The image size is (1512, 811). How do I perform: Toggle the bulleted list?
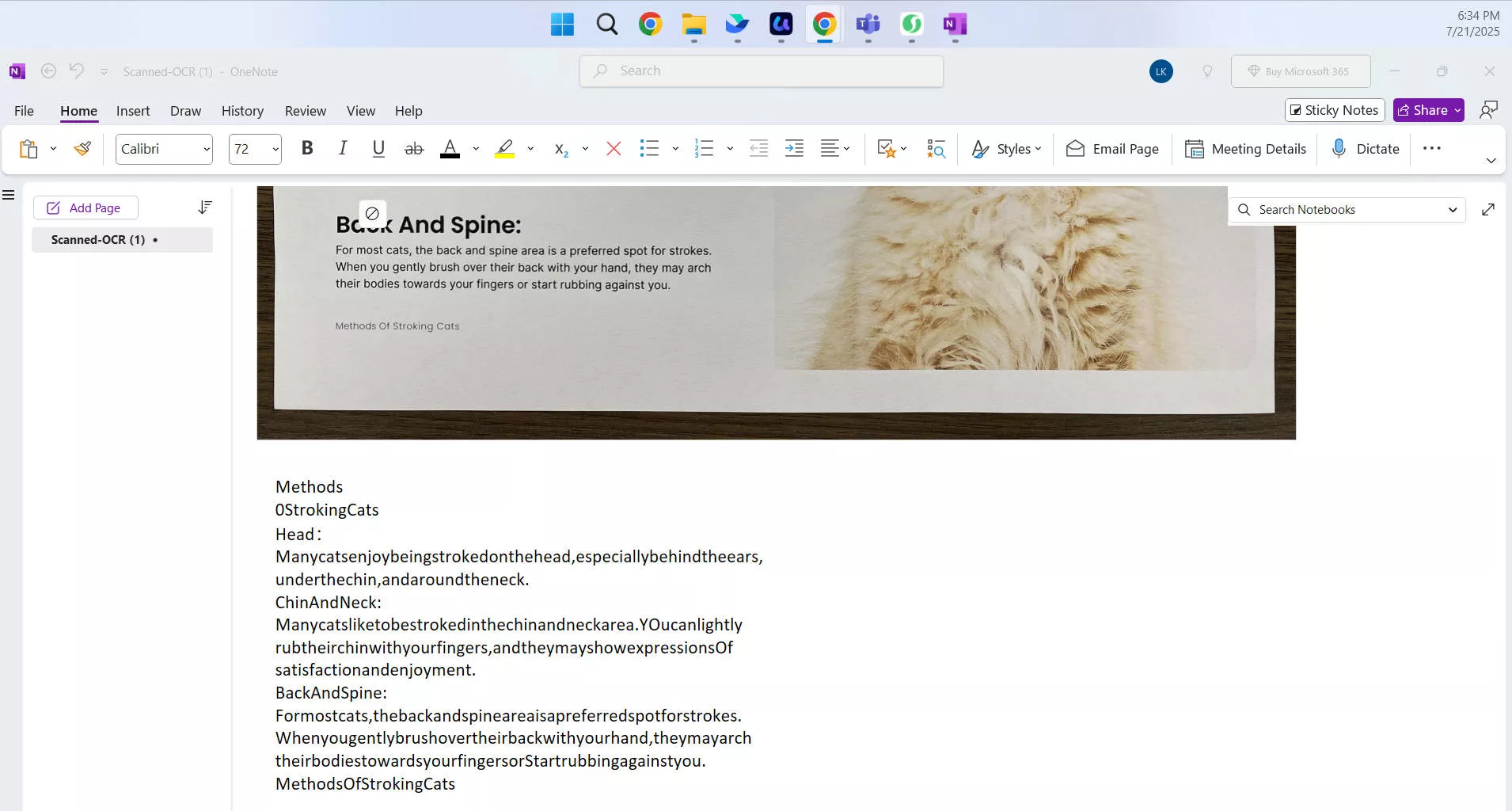[649, 148]
